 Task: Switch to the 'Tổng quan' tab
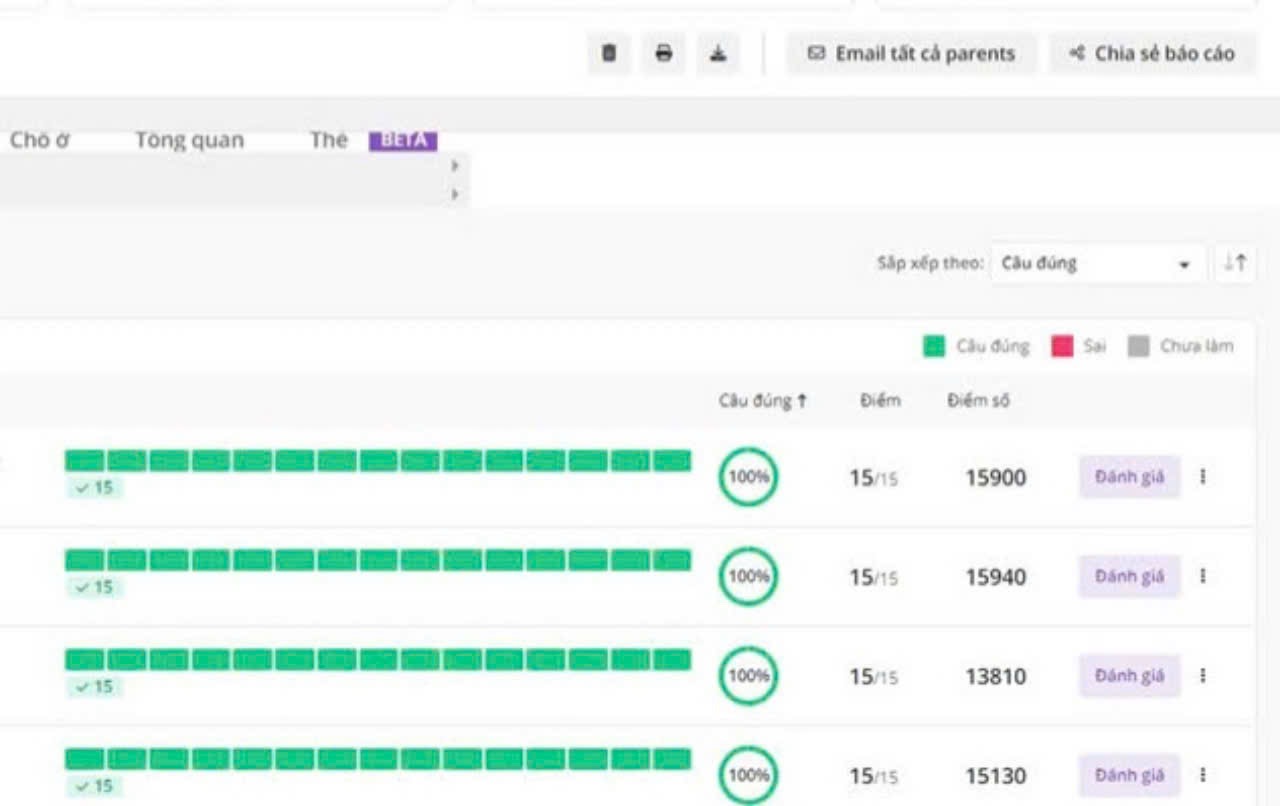pyautogui.click(x=189, y=141)
